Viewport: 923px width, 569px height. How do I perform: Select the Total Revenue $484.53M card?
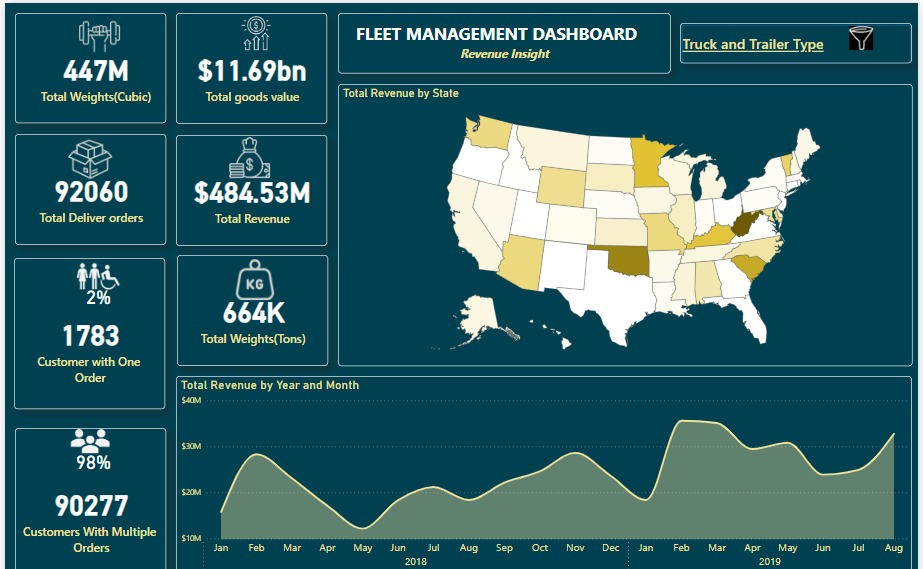click(252, 191)
